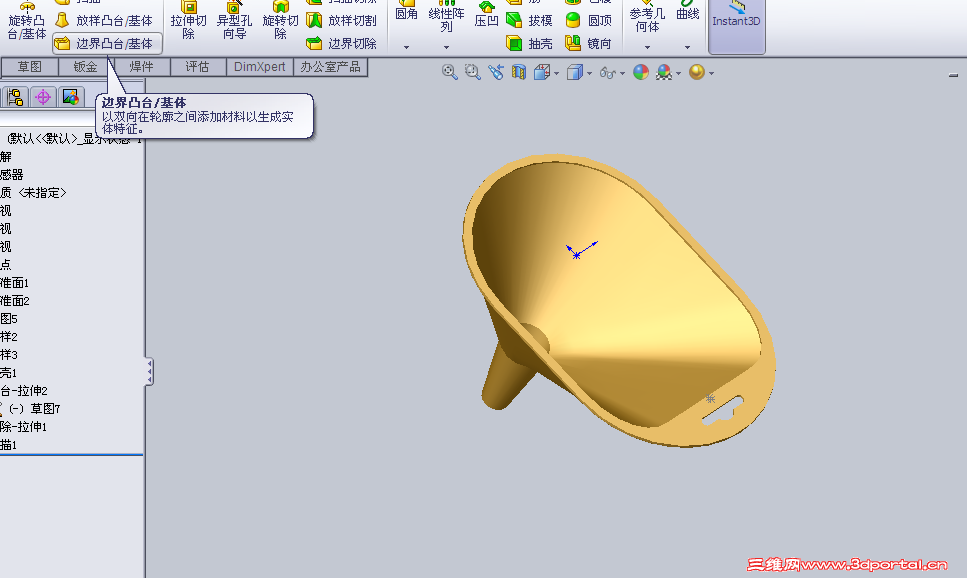Open the Display Style dropdown arrow

coord(590,73)
